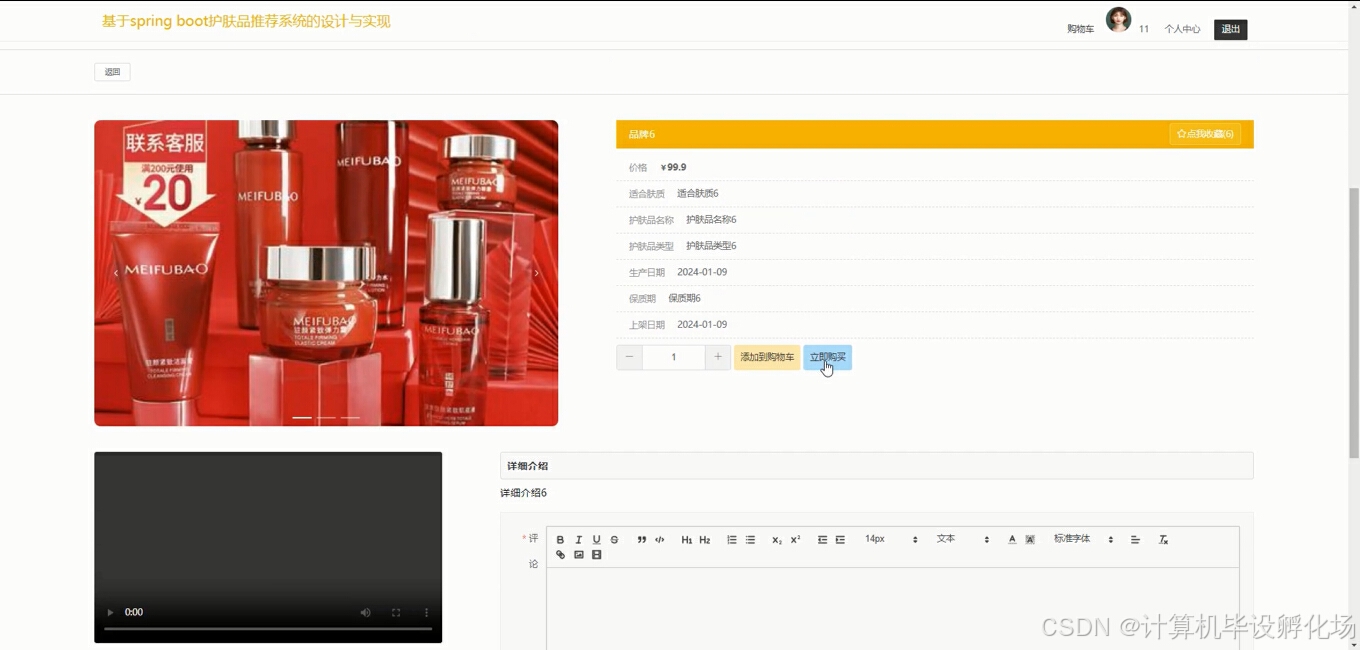Open the 文本 paragraph style dropdown
The width and height of the screenshot is (1360, 650).
click(x=962, y=539)
